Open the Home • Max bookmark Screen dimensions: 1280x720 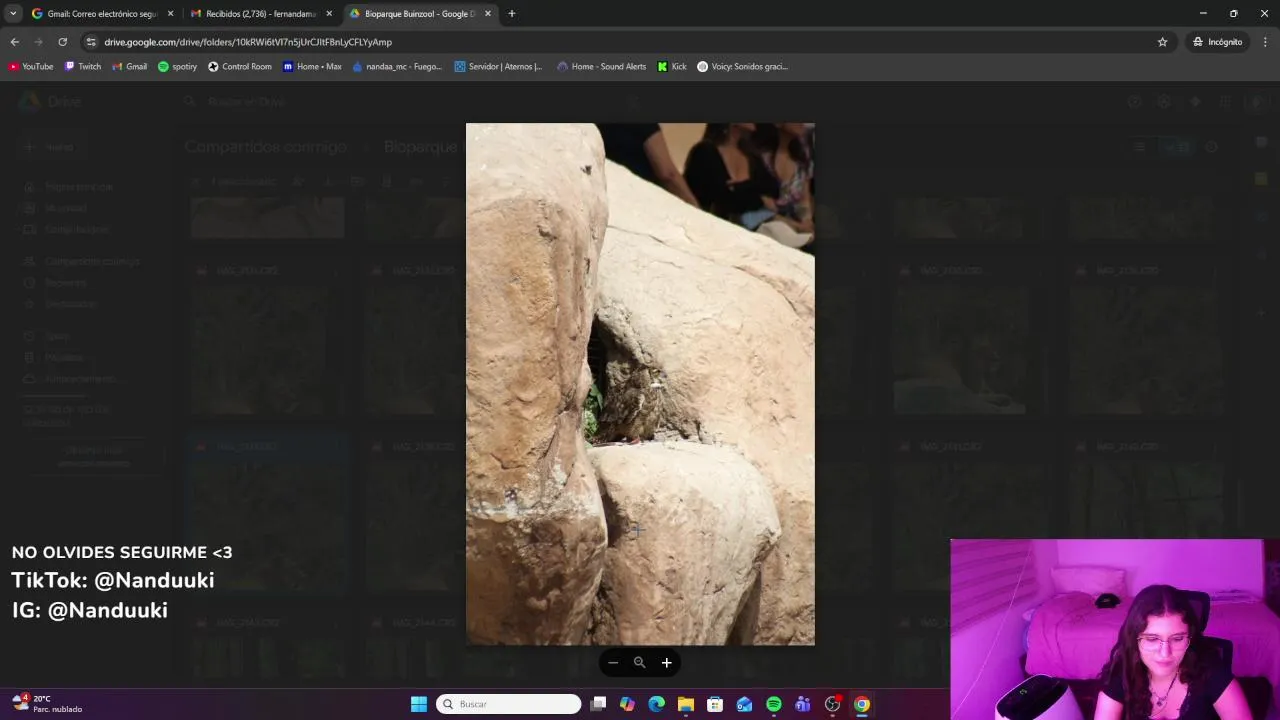coord(312,67)
